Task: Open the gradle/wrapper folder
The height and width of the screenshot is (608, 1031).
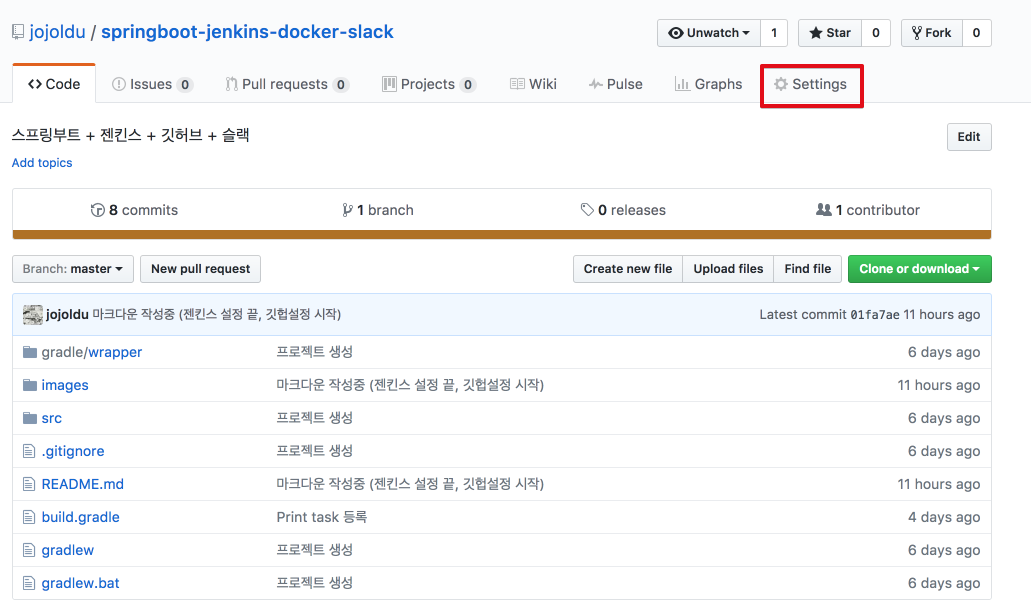Action: 91,352
